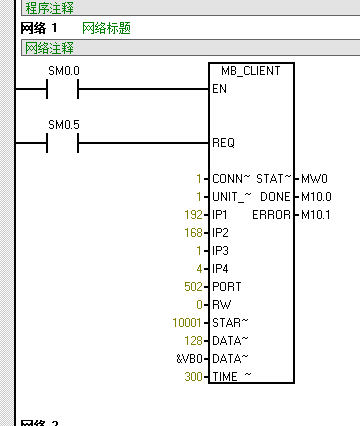Viewport: 360px width, 426px height.
Task: Click the 程序注释 program comment field
Action: pos(191,8)
